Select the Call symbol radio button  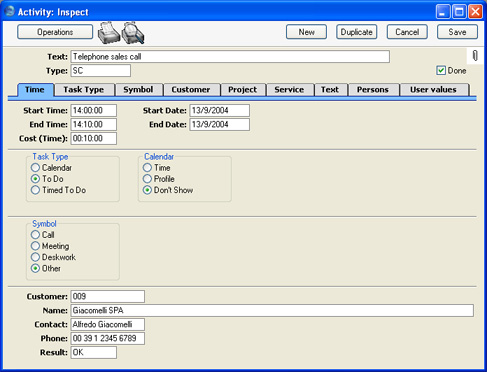coord(35,235)
